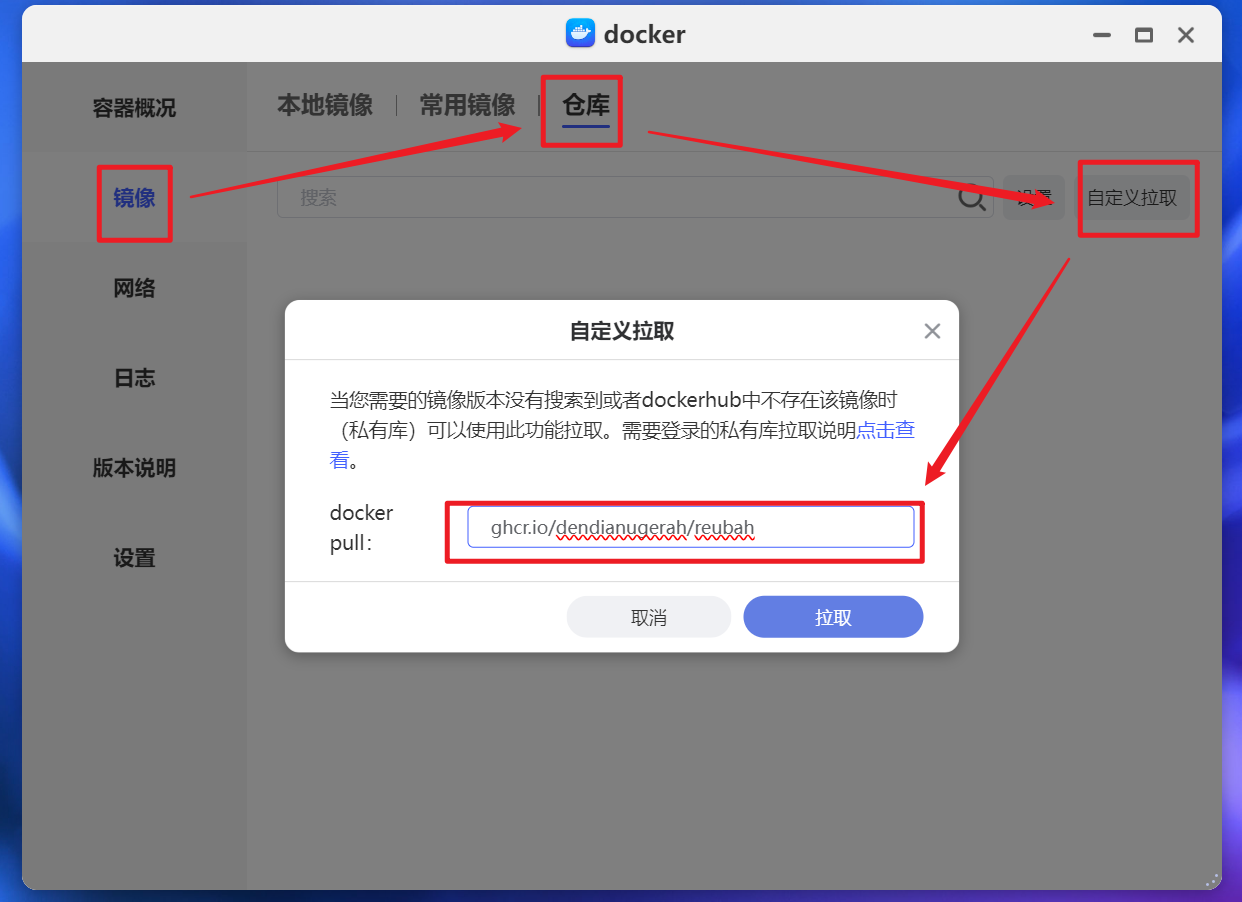
Task: Switch to the 本地镜像 tab
Action: [x=325, y=104]
